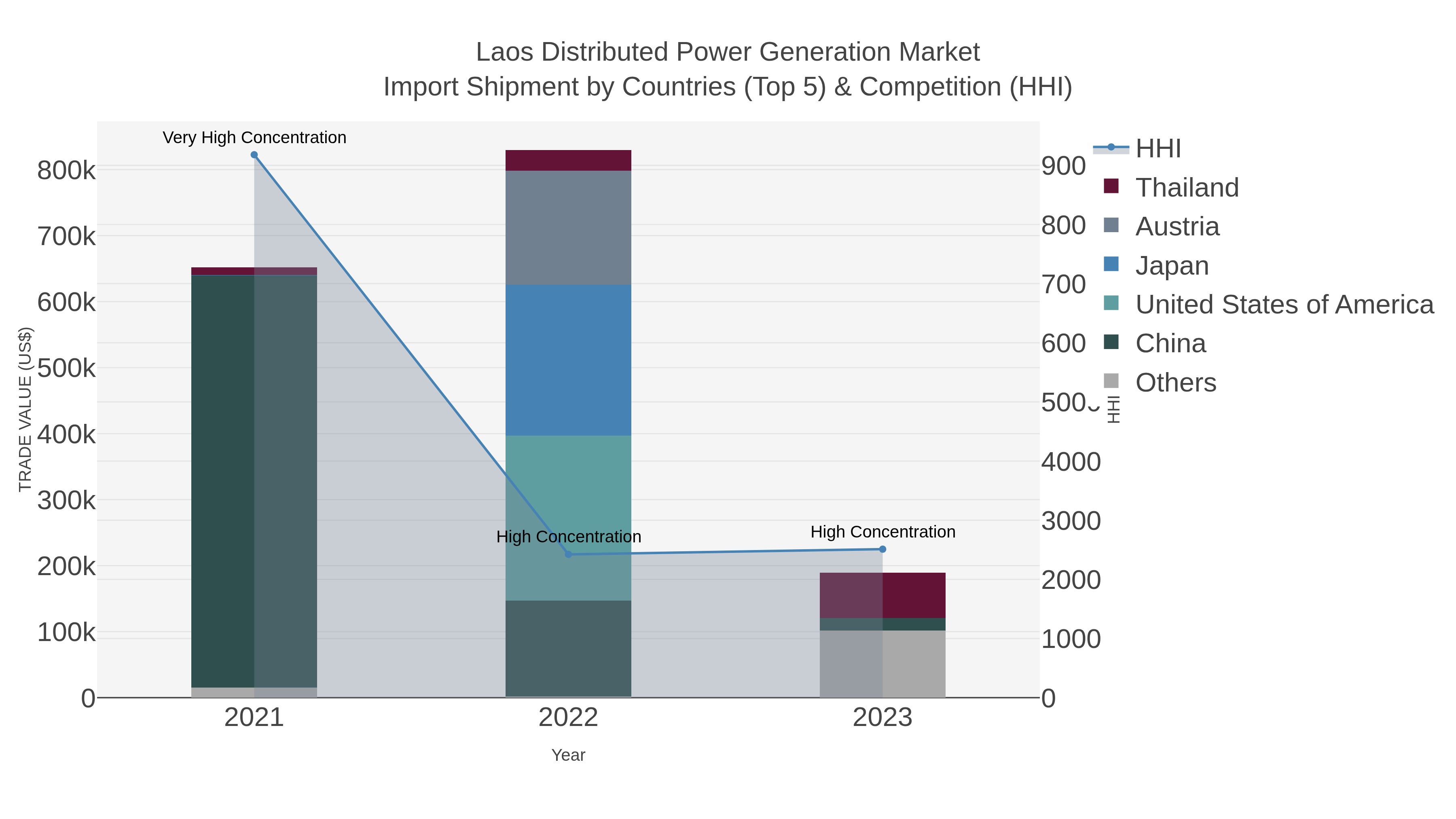Screen dimensions: 1456x819
Task: Click the chart title 'Laos Distributed Power Generation Market'
Action: pyautogui.click(x=728, y=52)
